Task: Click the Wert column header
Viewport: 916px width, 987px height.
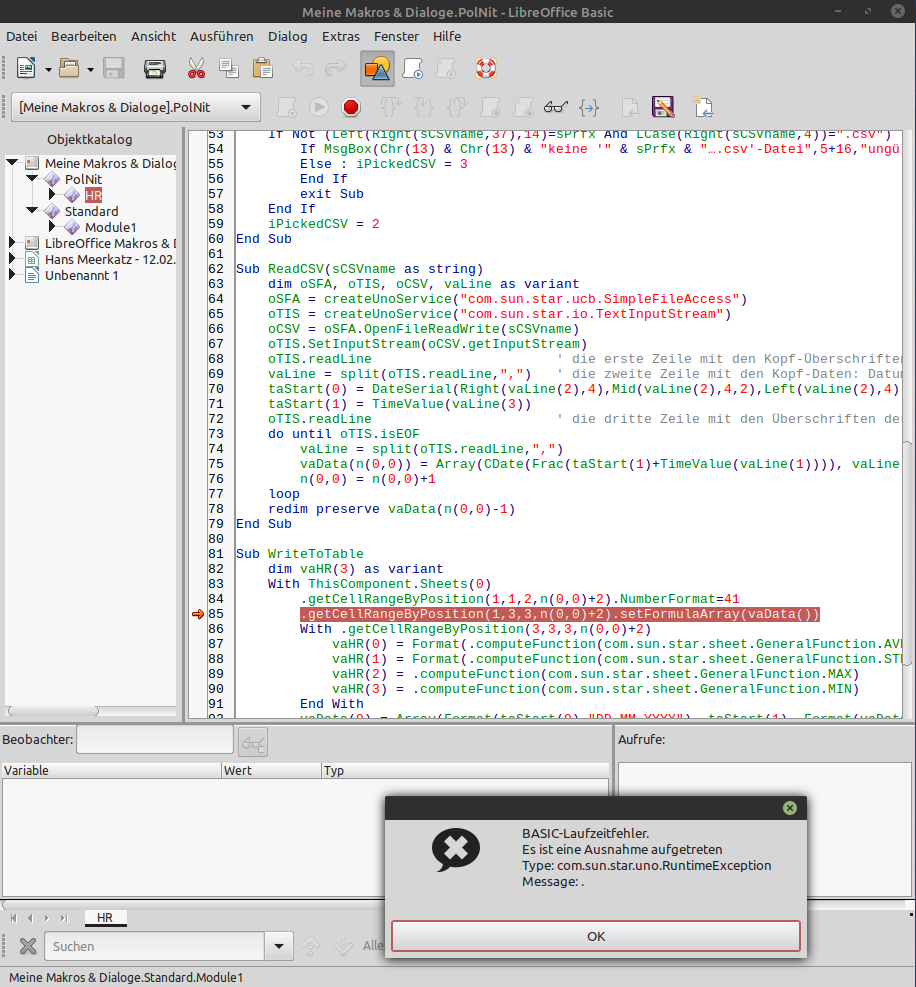Action: tap(271, 770)
